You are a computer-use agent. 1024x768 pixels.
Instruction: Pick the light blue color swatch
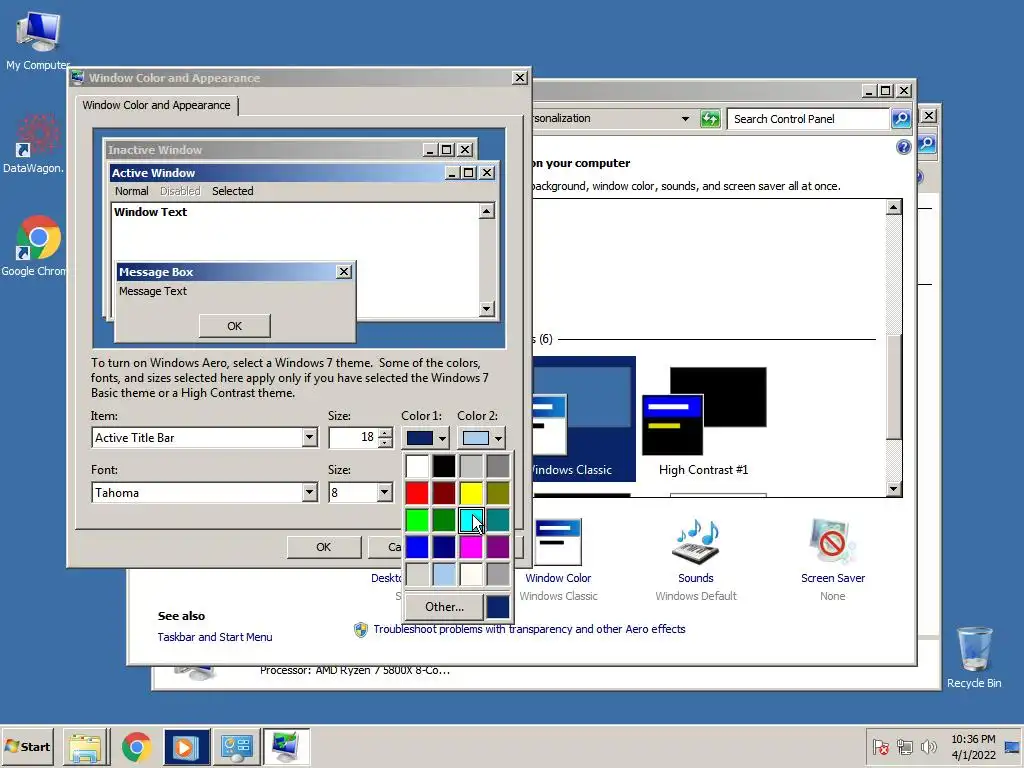coord(444,575)
